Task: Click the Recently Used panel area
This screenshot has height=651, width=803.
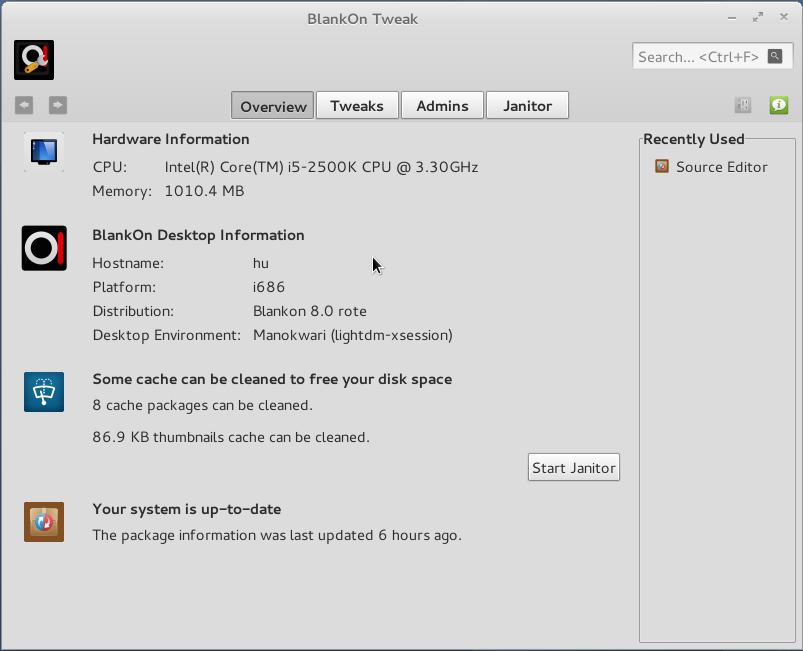Action: pos(716,400)
